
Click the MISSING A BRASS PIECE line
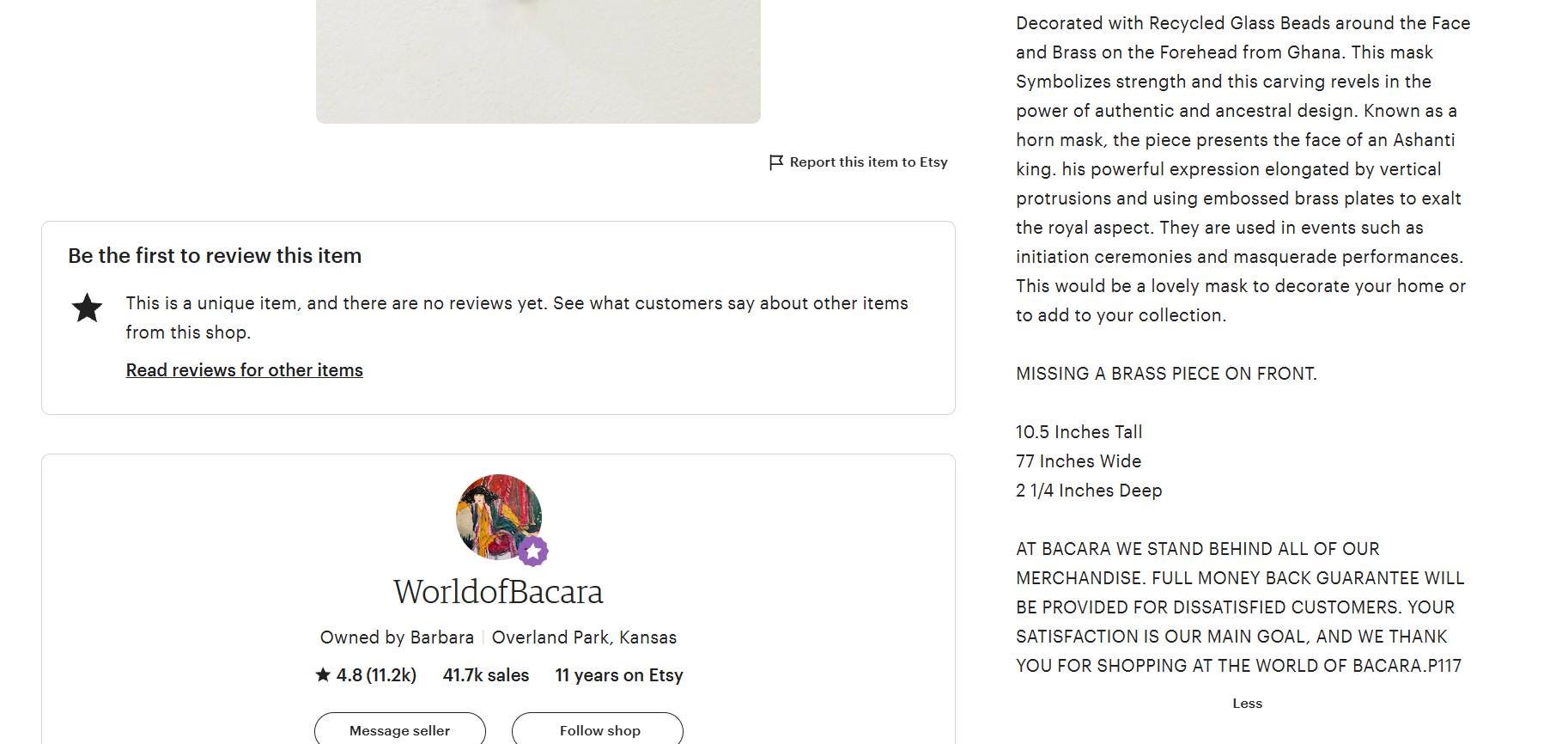point(1166,374)
